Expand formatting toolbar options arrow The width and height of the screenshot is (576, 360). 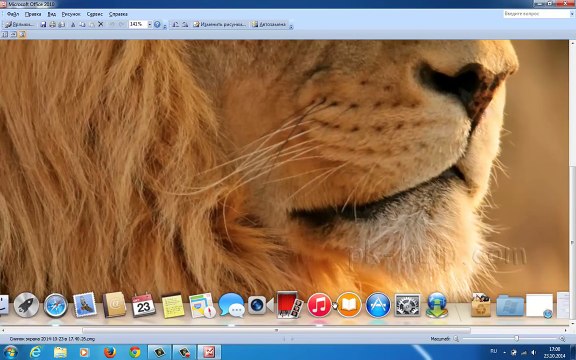click(x=291, y=26)
